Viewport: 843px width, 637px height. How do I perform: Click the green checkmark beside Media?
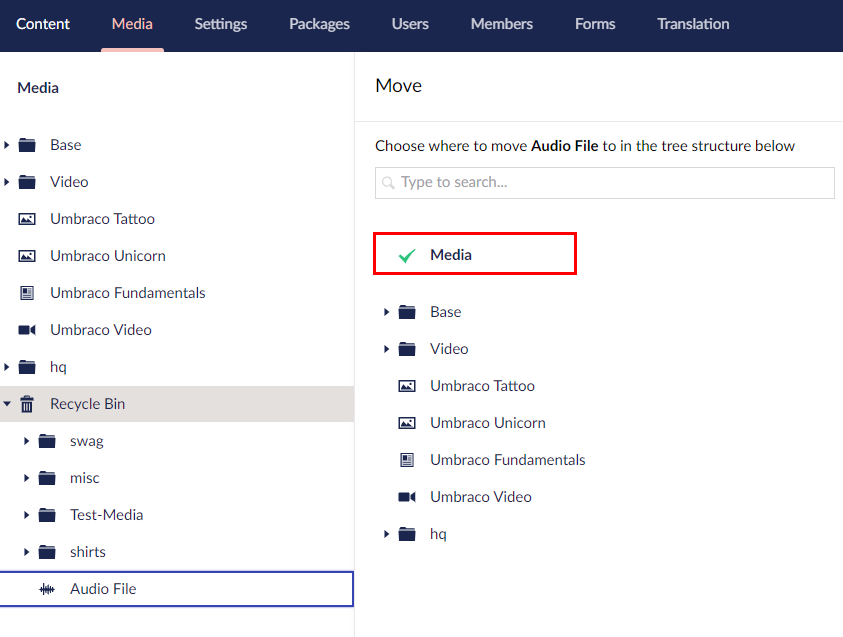coord(406,256)
